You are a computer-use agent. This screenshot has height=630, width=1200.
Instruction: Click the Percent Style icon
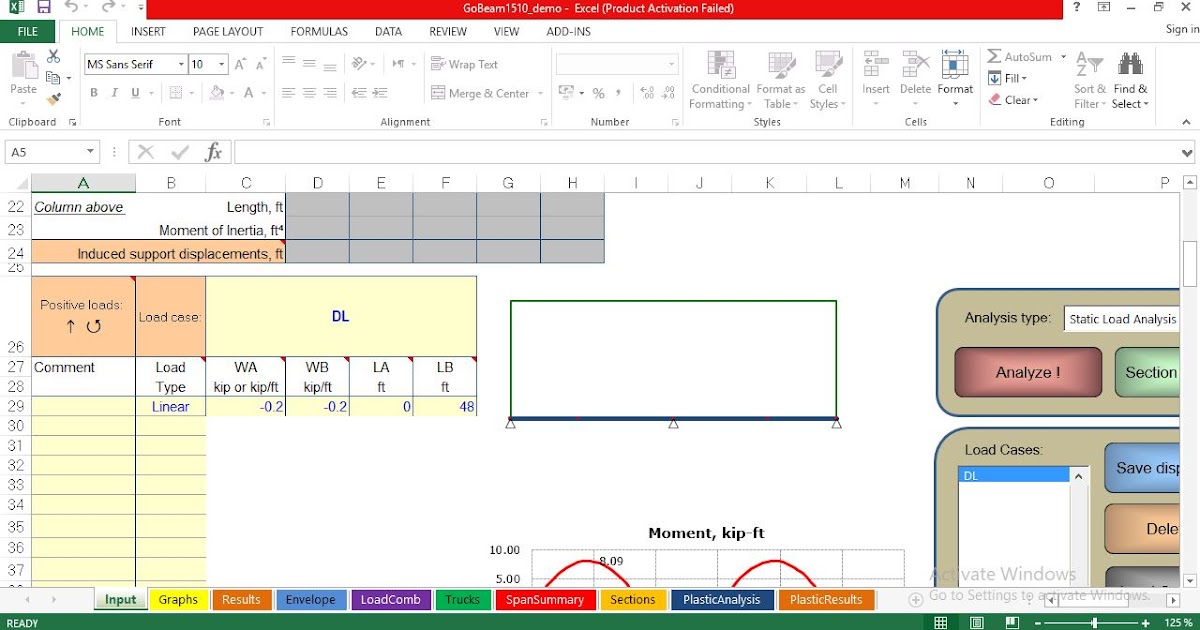(x=597, y=92)
